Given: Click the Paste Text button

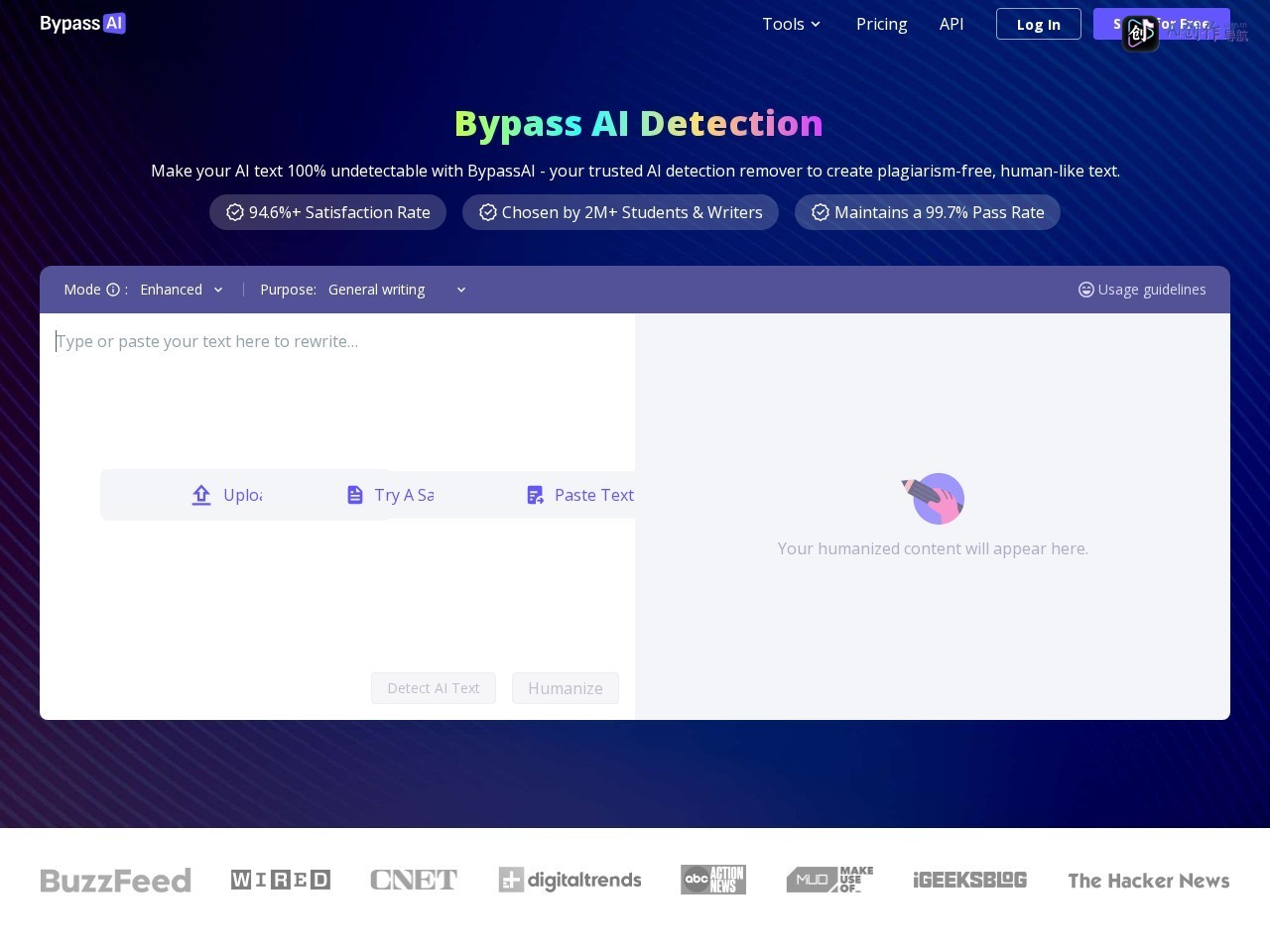Looking at the screenshot, I should pos(580,495).
